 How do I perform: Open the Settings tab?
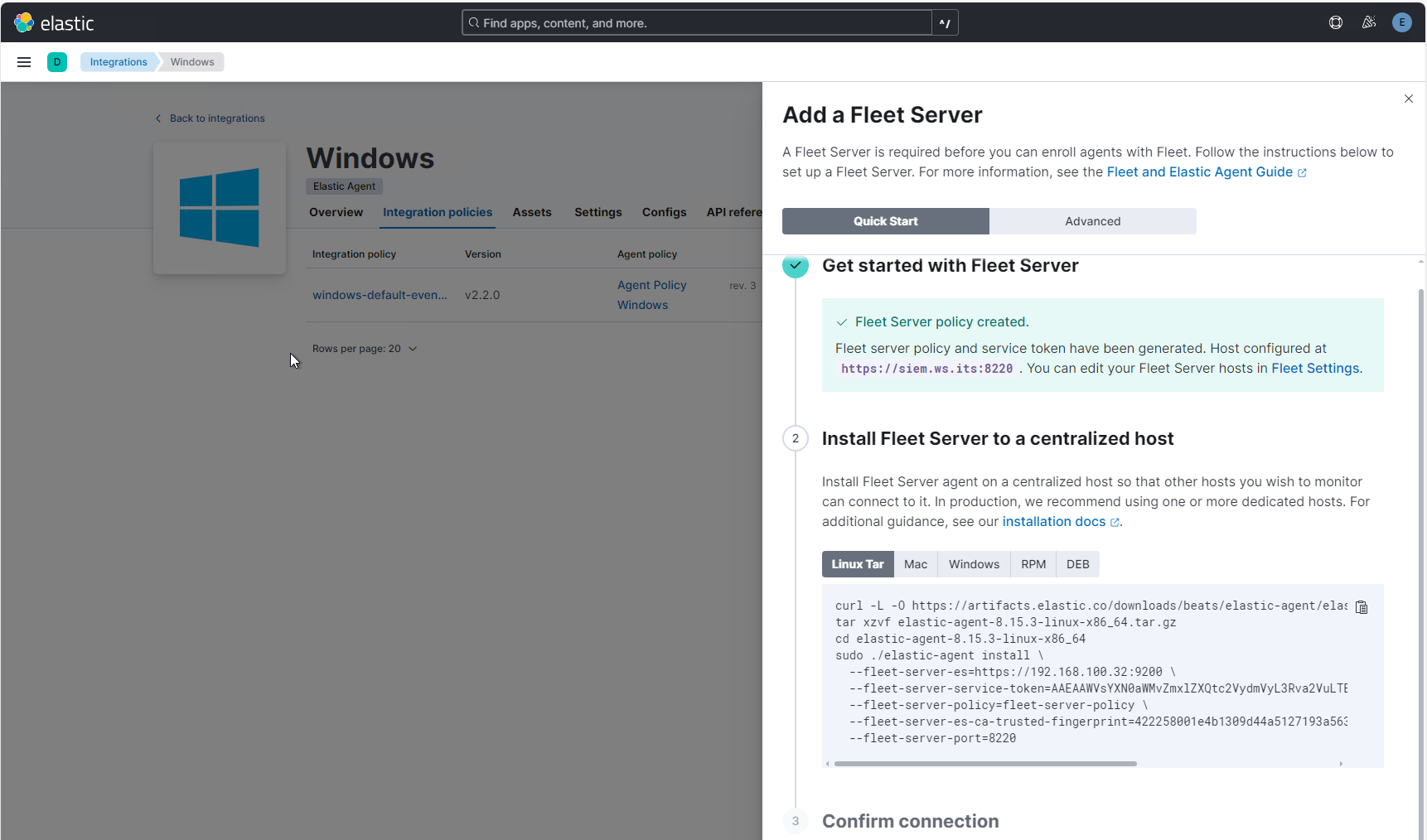tap(598, 212)
